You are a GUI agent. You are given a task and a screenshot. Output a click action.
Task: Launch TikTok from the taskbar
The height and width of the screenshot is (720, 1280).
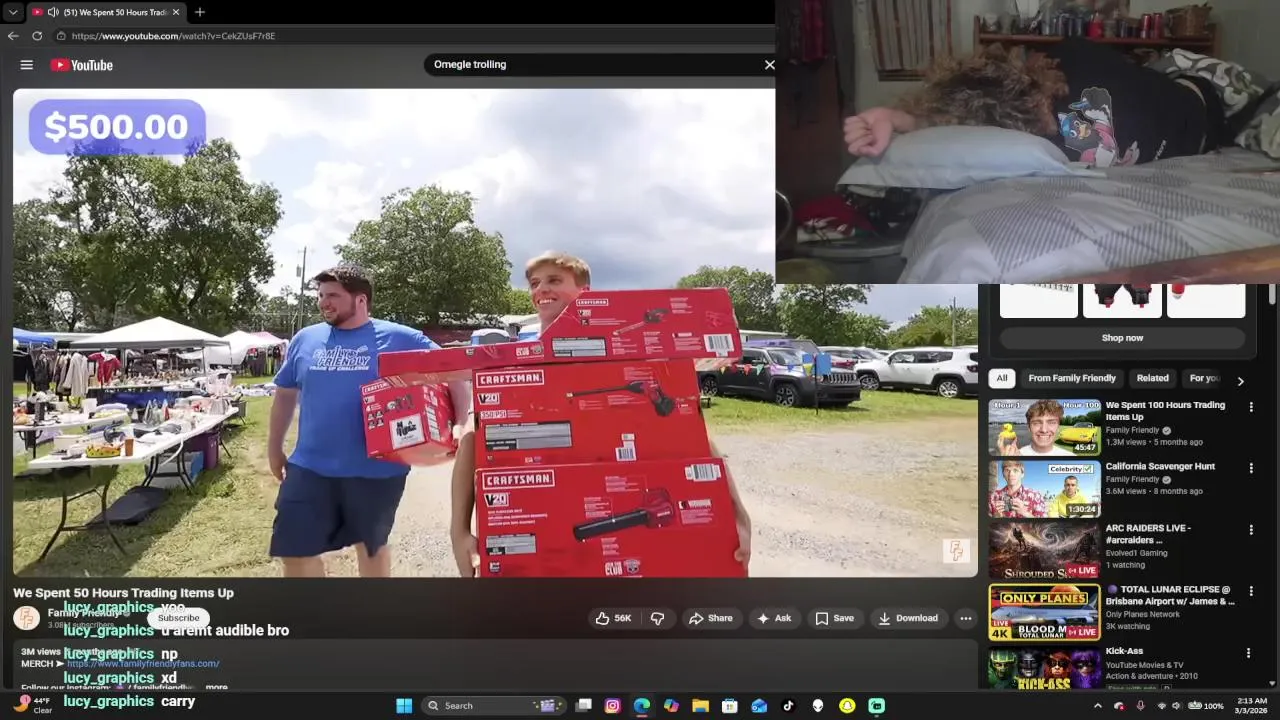pyautogui.click(x=788, y=705)
